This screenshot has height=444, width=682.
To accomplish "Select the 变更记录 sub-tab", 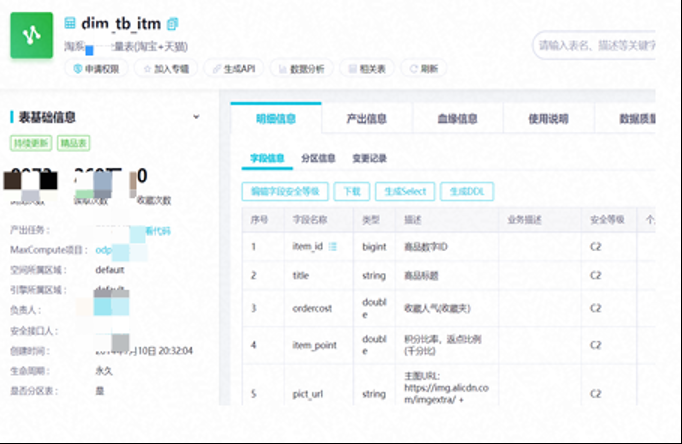I will tap(370, 158).
